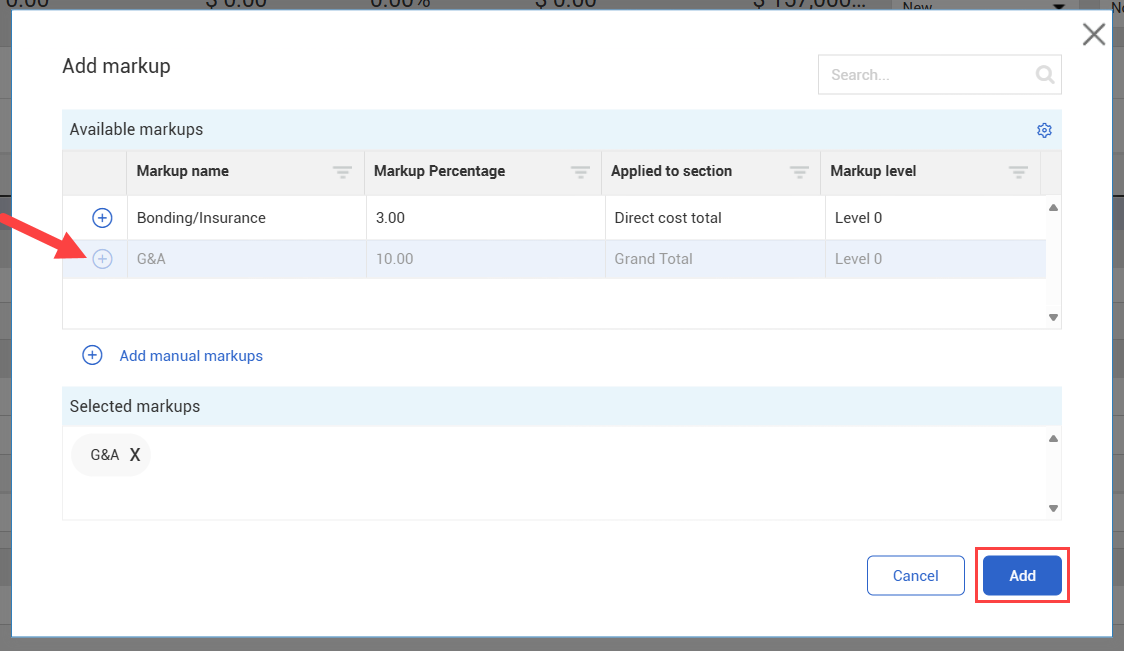Click the search magnifier icon

(x=1044, y=75)
